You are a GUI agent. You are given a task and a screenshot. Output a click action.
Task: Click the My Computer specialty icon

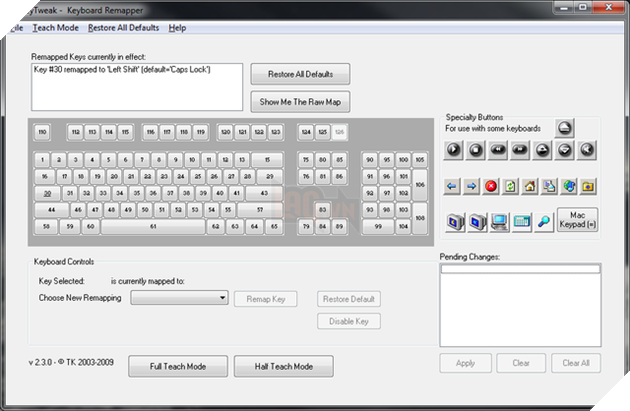coord(498,221)
